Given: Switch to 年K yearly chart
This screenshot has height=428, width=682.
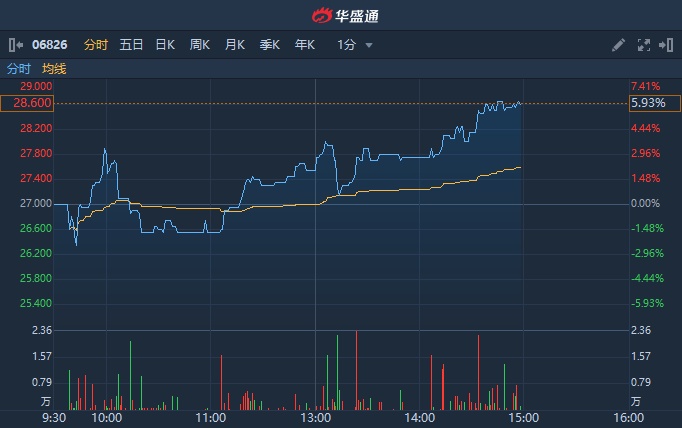Looking at the screenshot, I should (x=305, y=45).
